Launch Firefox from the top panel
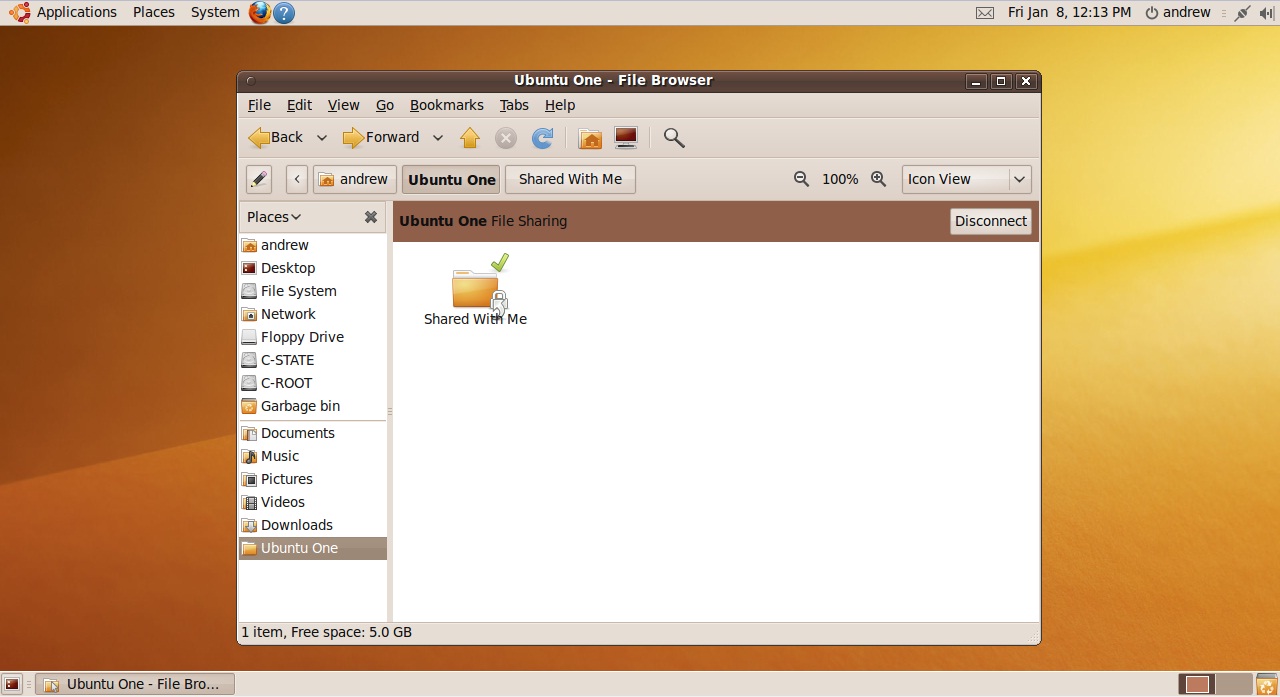Screen dimensions: 1280x697 coord(260,13)
